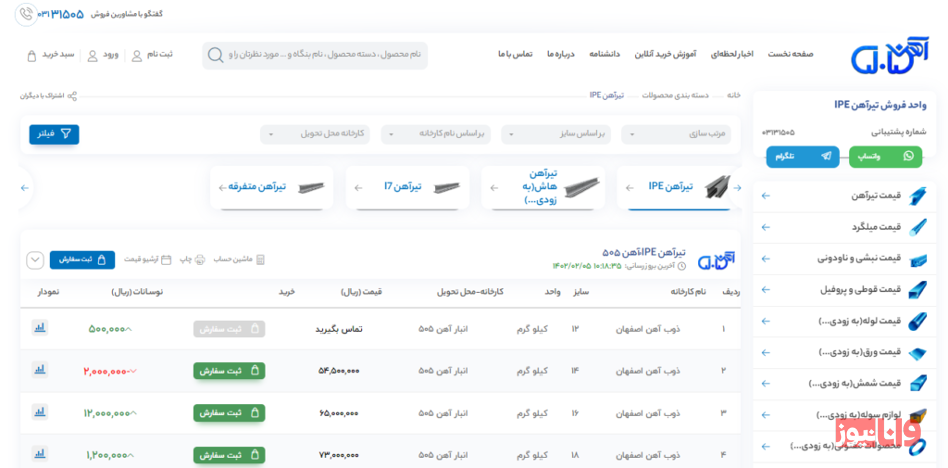Click the pipe icon beside قیمت لوله
This screenshot has width=948, height=468.
(918, 321)
